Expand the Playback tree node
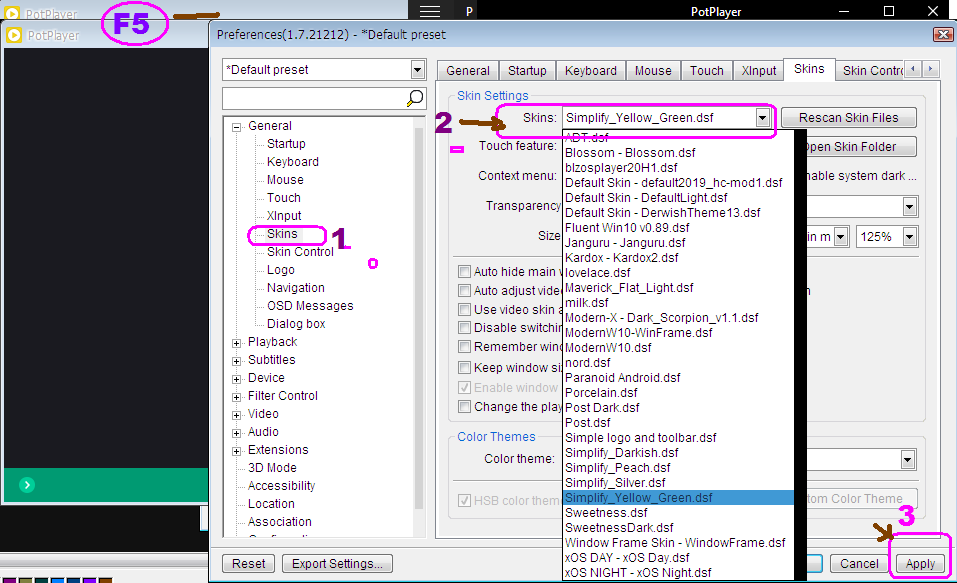This screenshot has width=957, height=583. [x=237, y=343]
